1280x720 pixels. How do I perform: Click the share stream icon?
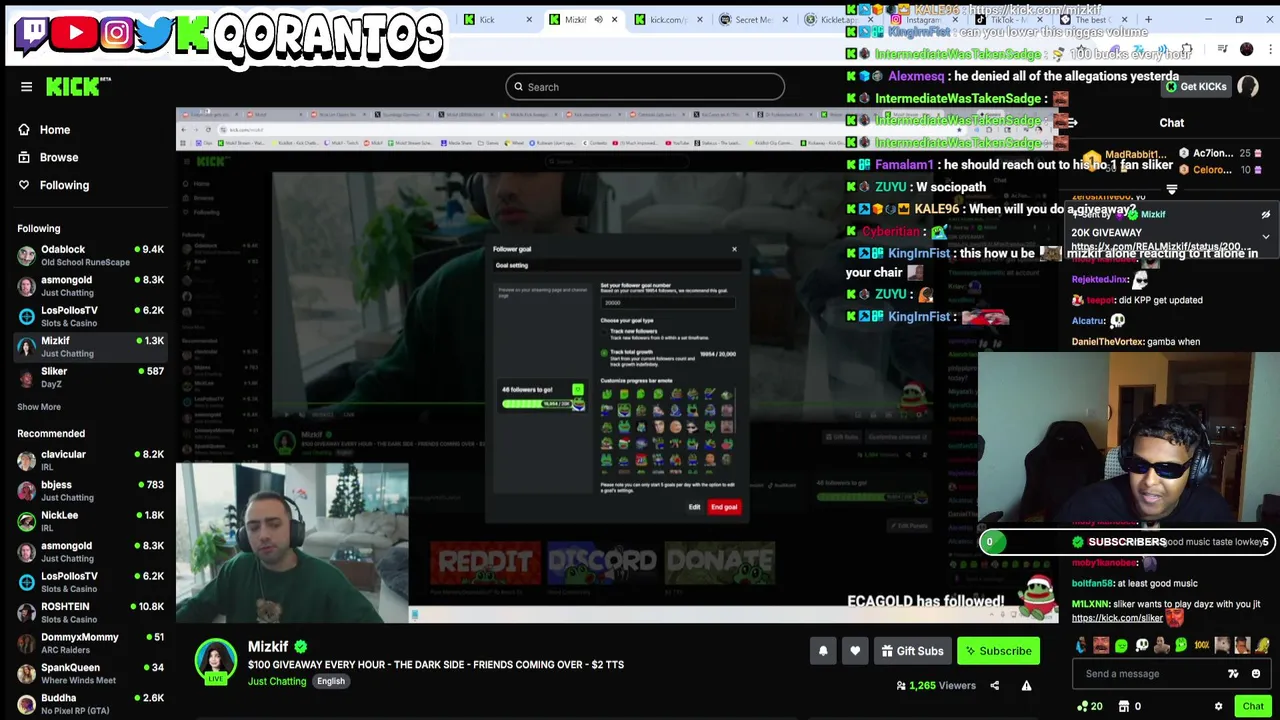coord(994,686)
